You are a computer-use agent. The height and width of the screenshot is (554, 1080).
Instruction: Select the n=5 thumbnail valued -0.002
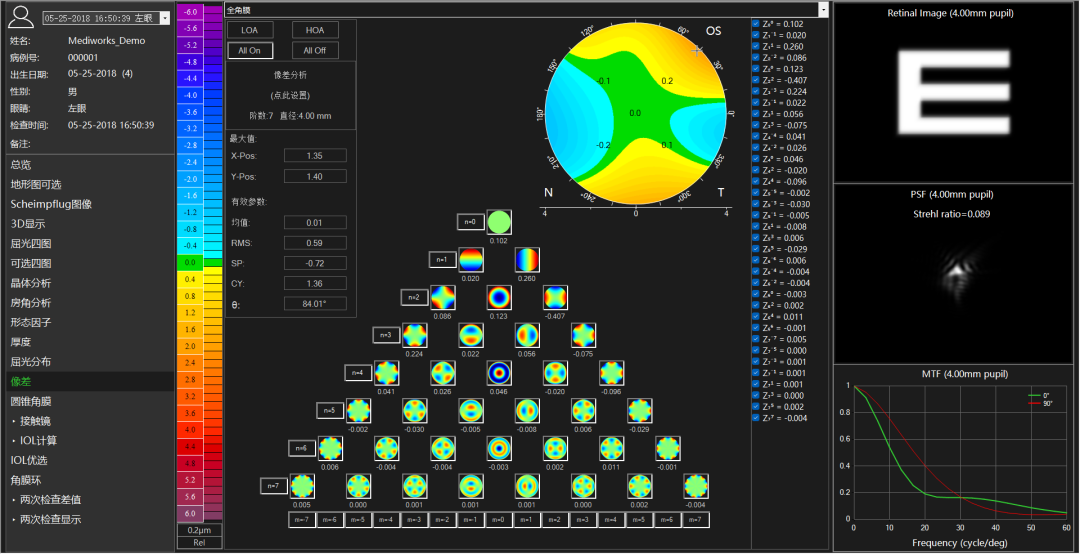(358, 411)
